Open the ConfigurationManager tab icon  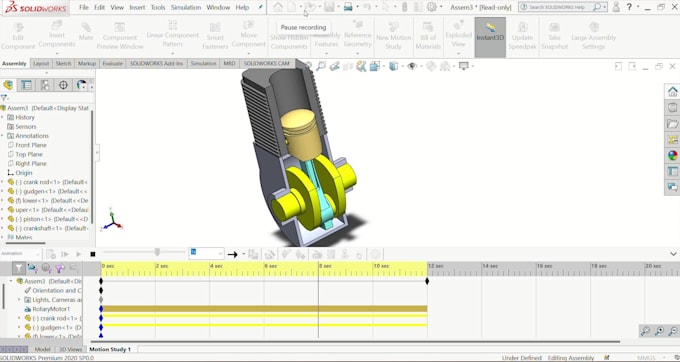(45, 85)
